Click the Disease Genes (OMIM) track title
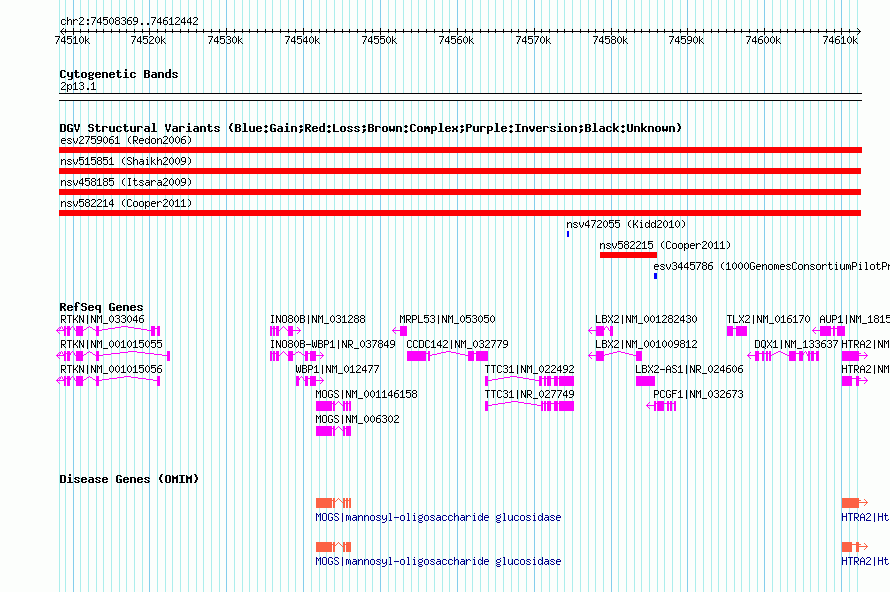 point(129,479)
